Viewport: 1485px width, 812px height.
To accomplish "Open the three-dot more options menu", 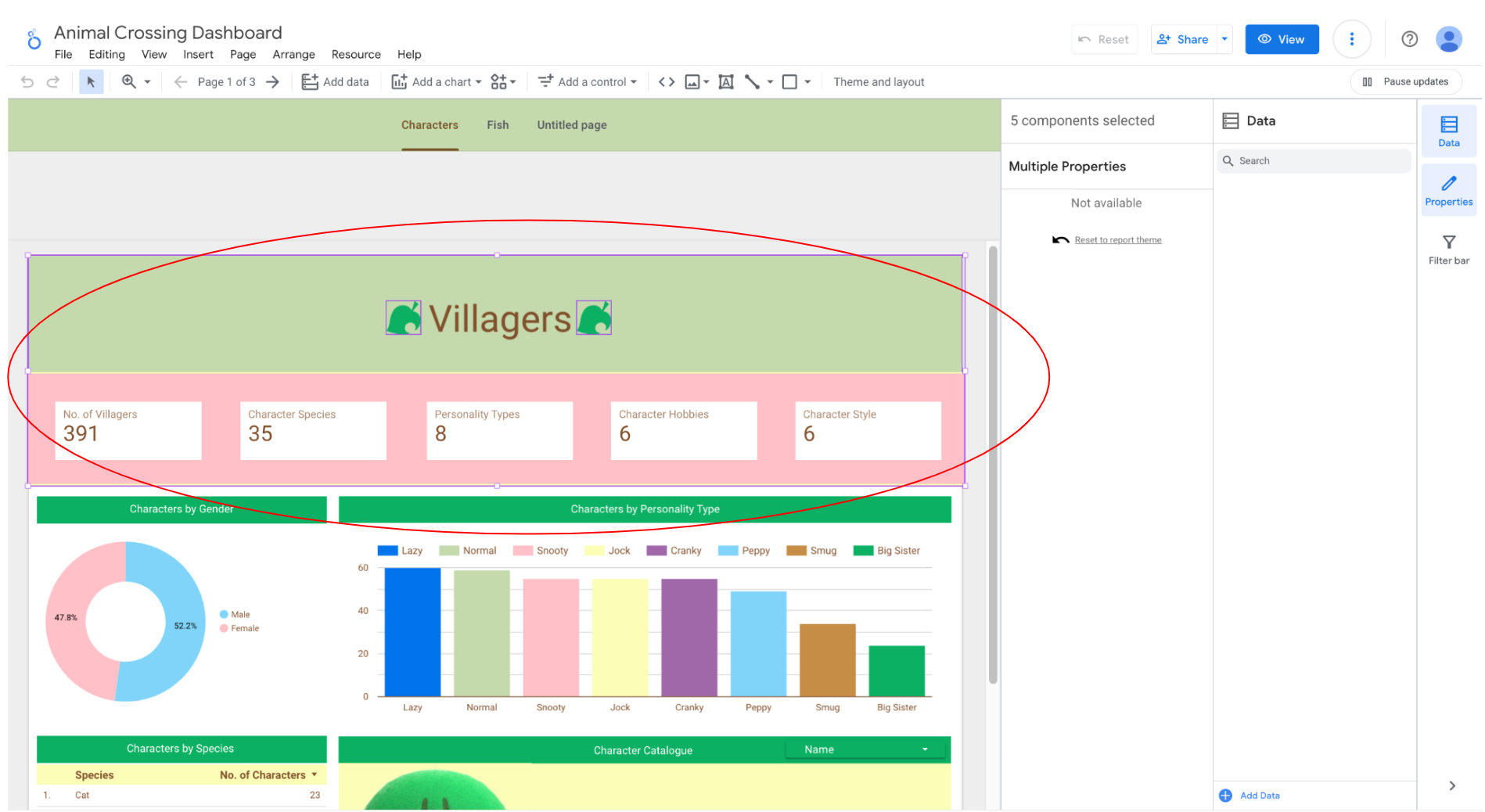I will point(1351,39).
